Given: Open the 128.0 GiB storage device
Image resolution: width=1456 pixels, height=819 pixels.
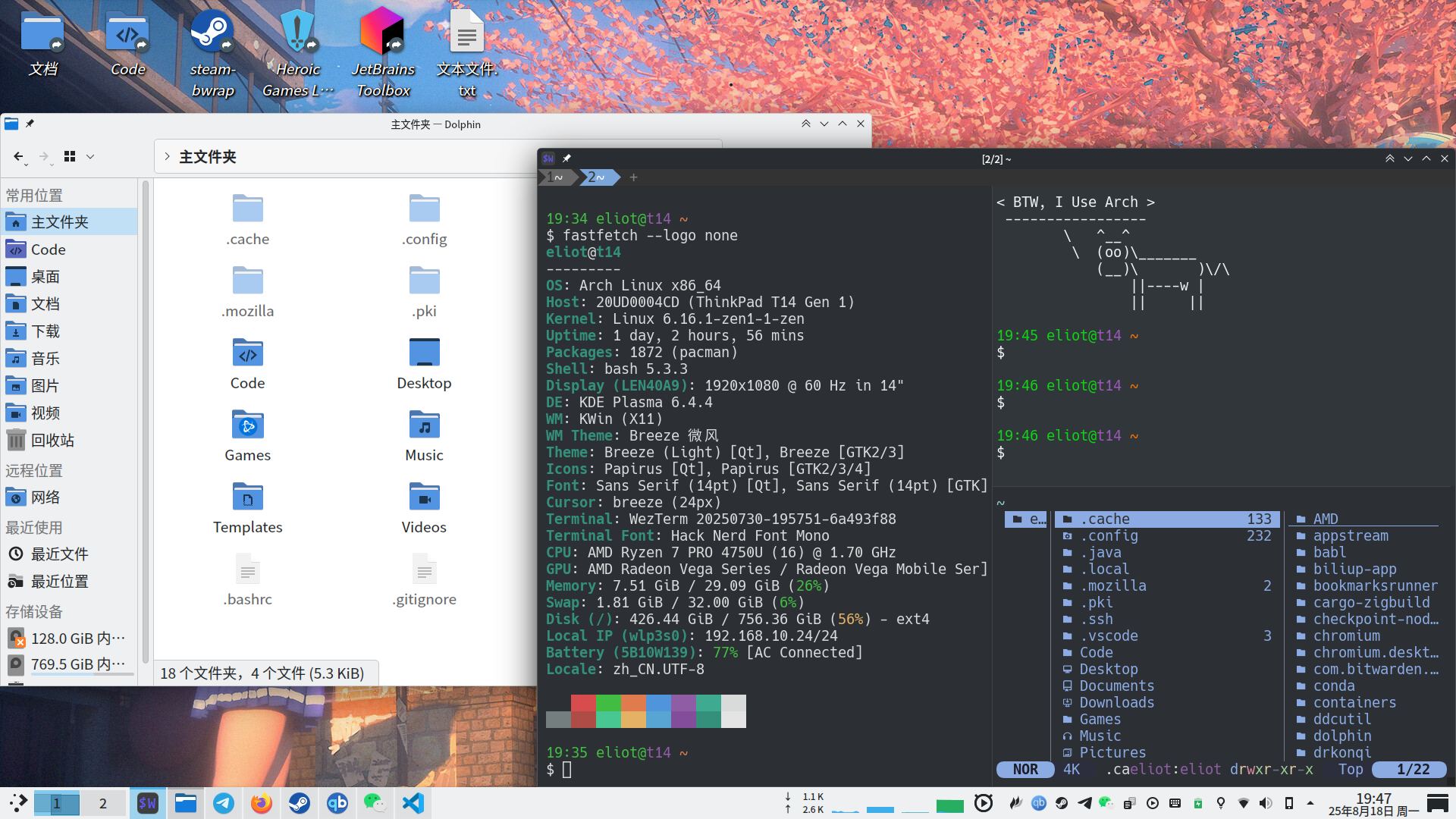Looking at the screenshot, I should click(70, 639).
